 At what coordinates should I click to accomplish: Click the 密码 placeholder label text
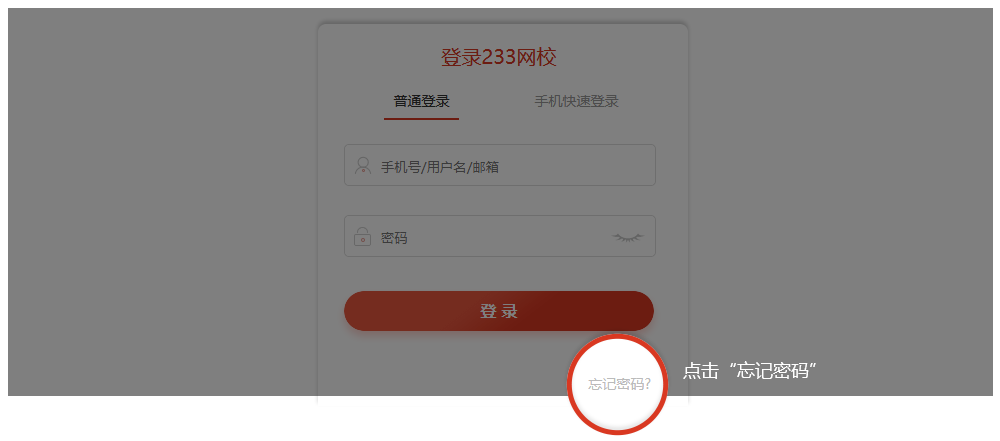coord(394,238)
